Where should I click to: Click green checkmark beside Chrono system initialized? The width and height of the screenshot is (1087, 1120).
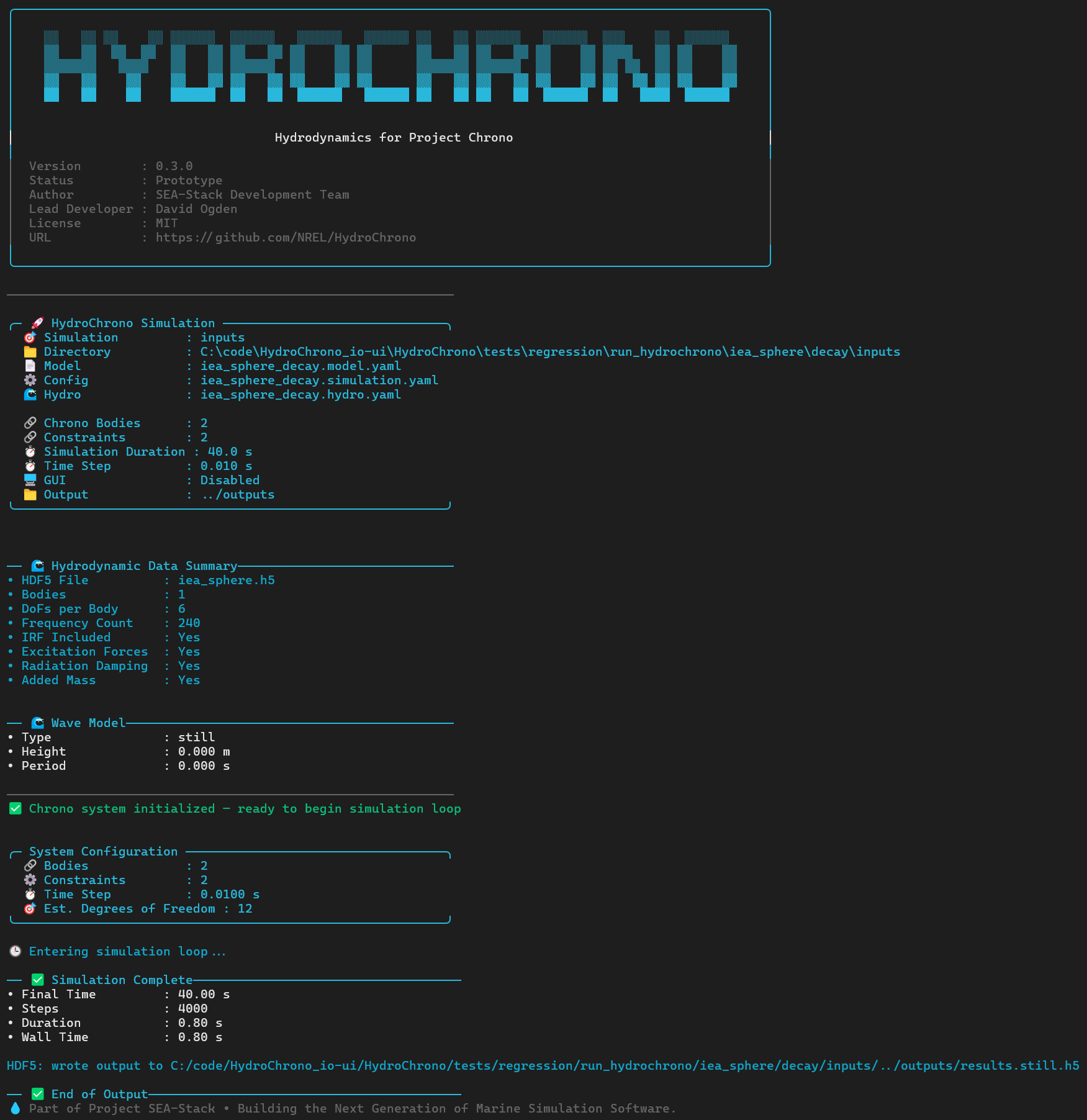[x=16, y=809]
